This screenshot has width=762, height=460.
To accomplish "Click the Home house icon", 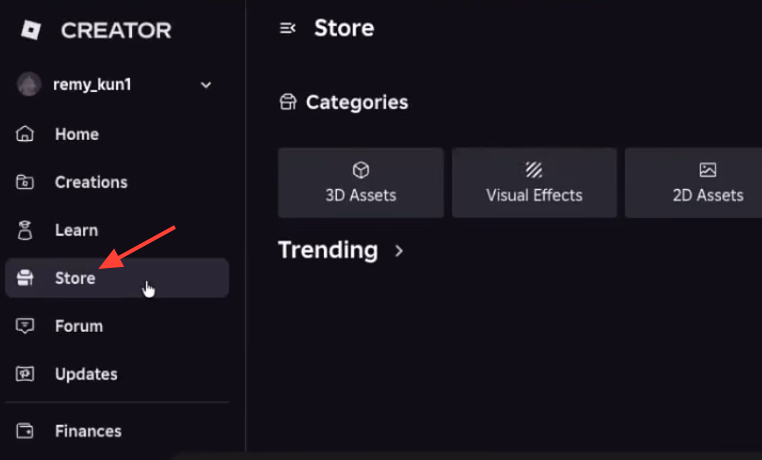I will click(x=25, y=134).
